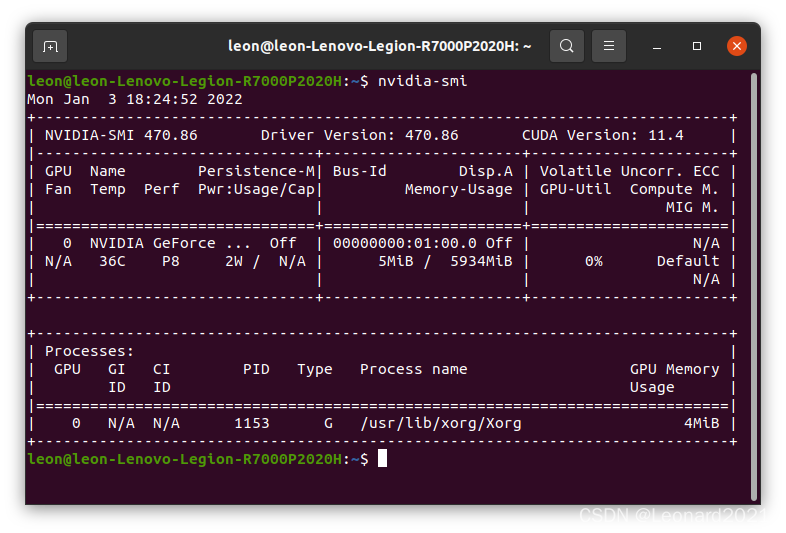Click the Volatile Uncorr. ECC header
786x533 pixels.
pyautogui.click(x=630, y=171)
